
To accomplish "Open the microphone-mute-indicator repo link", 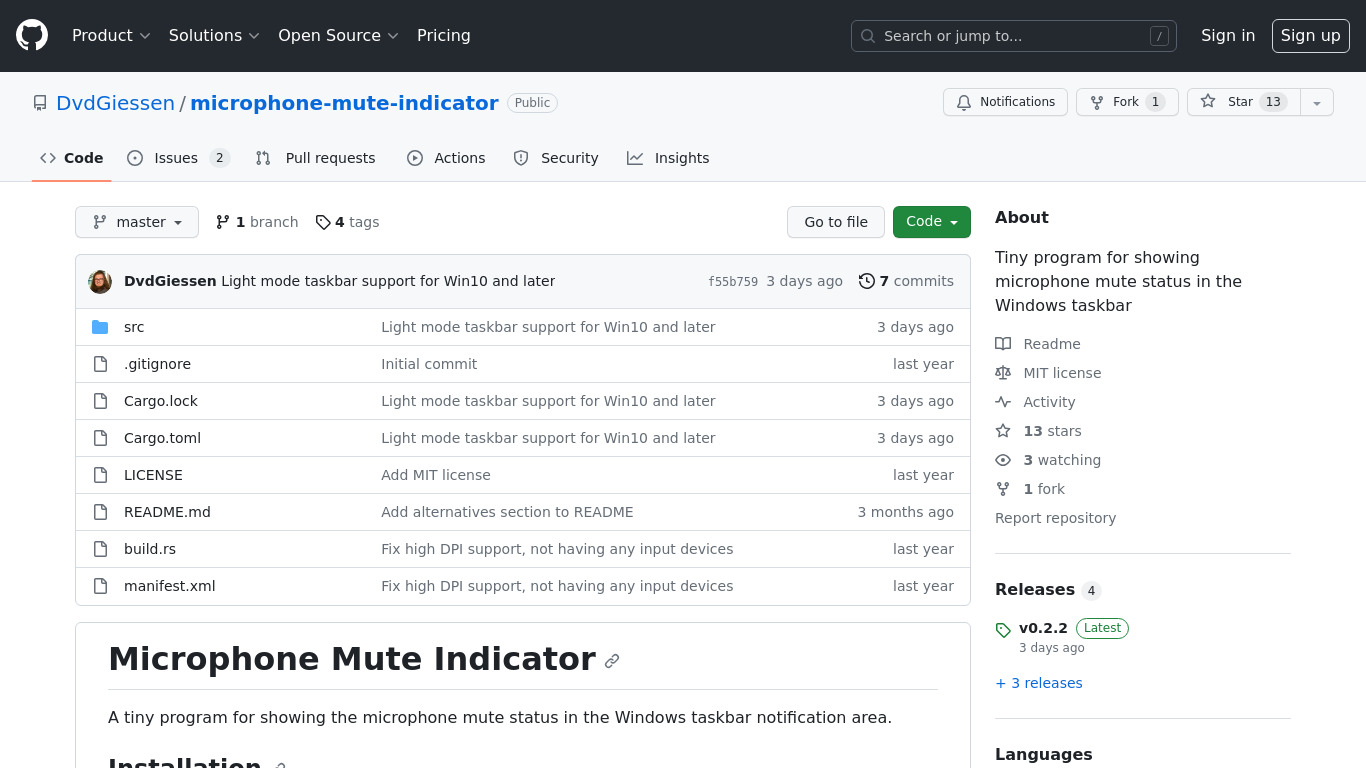I will coord(344,103).
